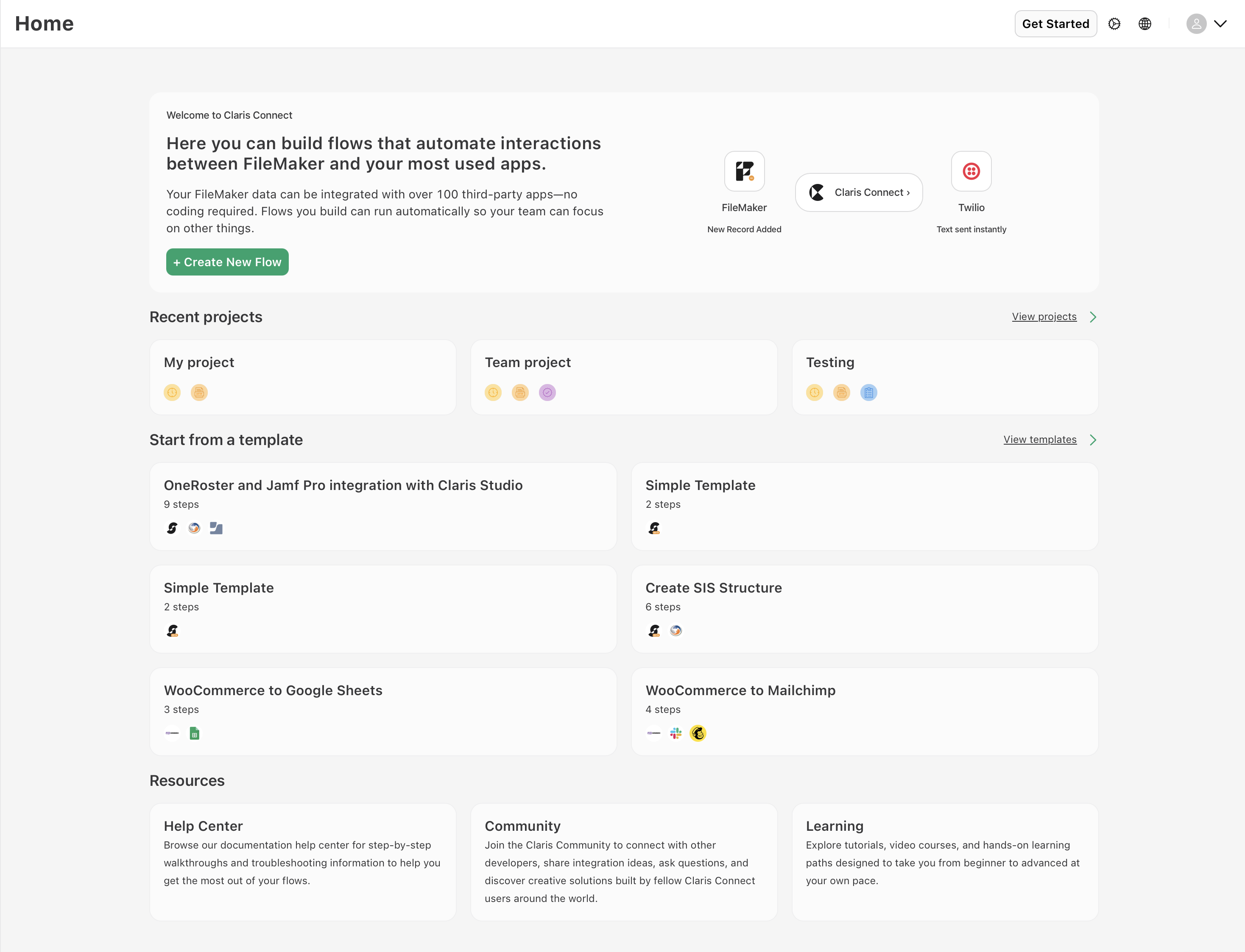This screenshot has width=1245, height=952.
Task: Click the Get Started button
Action: [x=1055, y=24]
